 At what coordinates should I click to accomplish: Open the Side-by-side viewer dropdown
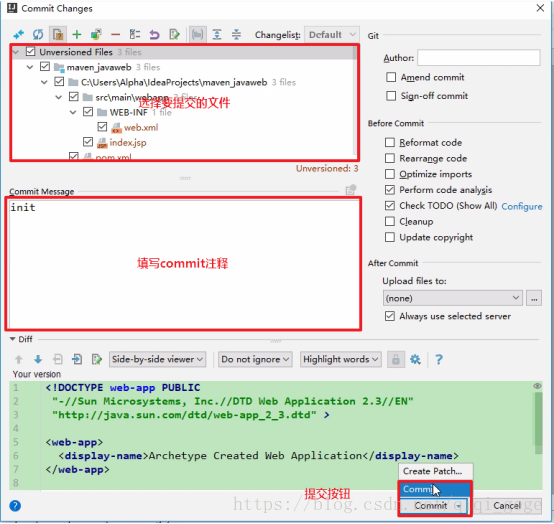[158, 360]
